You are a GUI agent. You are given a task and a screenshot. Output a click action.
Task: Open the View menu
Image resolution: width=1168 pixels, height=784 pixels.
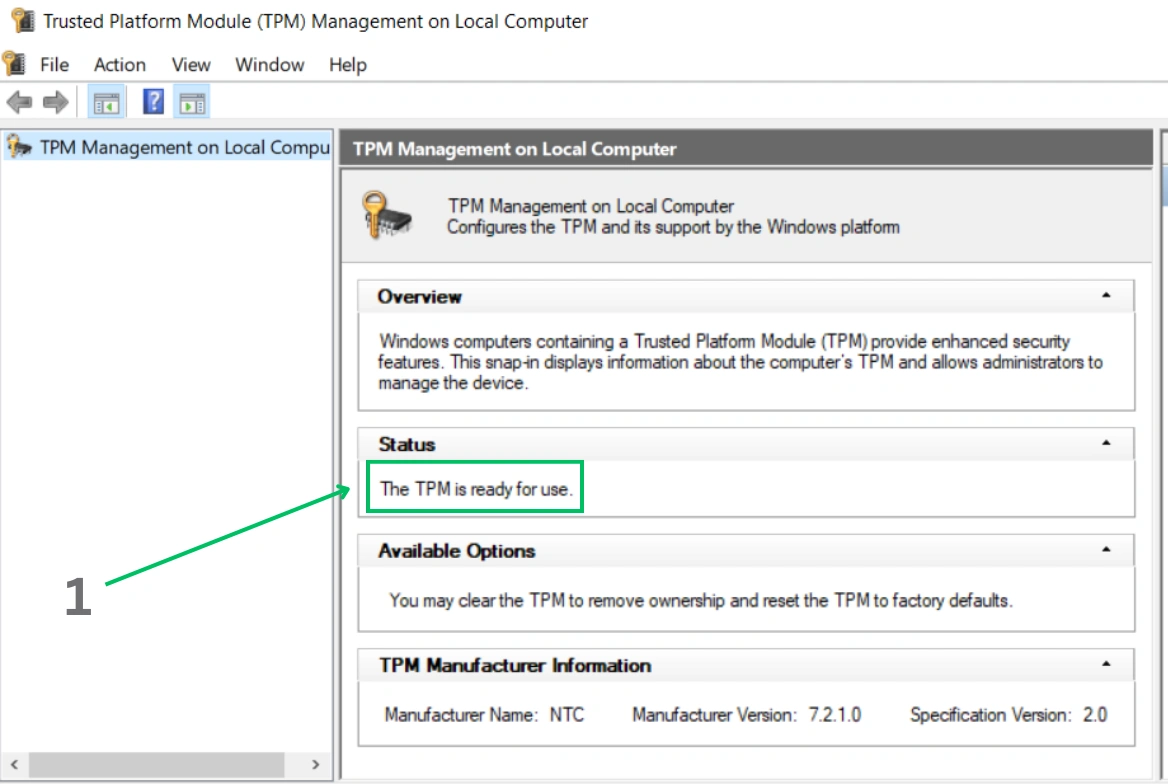[189, 64]
